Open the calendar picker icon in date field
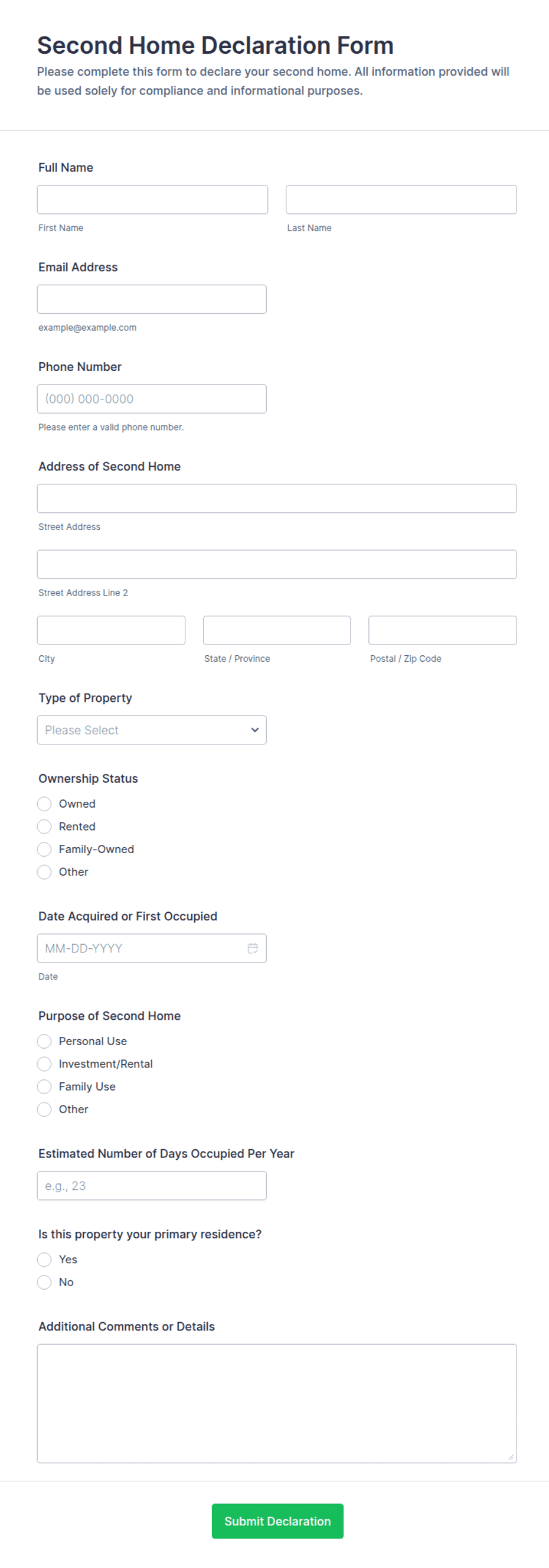 252,948
